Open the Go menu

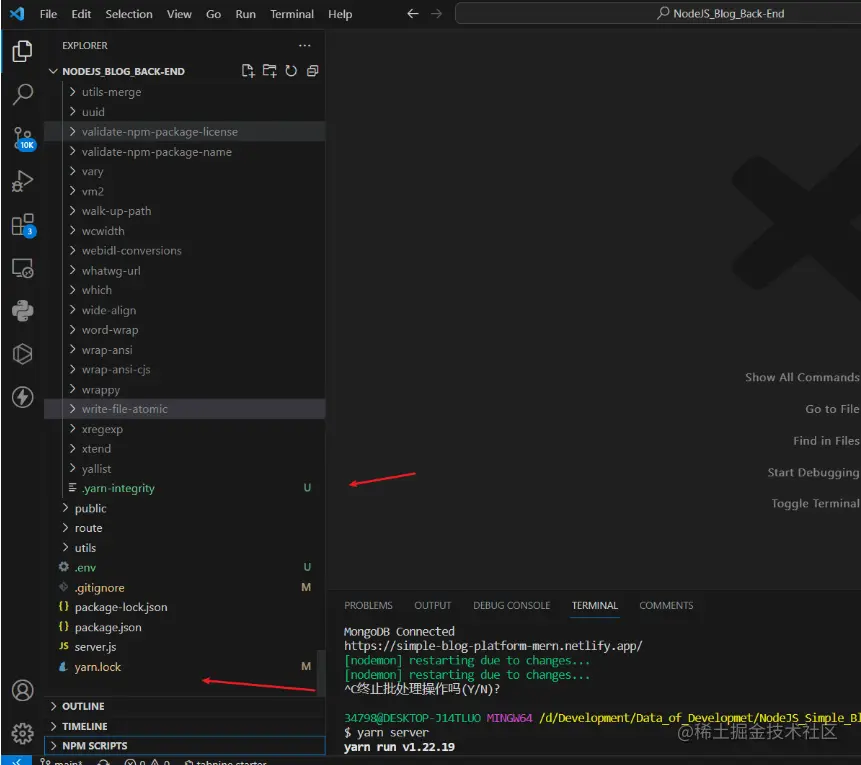[214, 14]
